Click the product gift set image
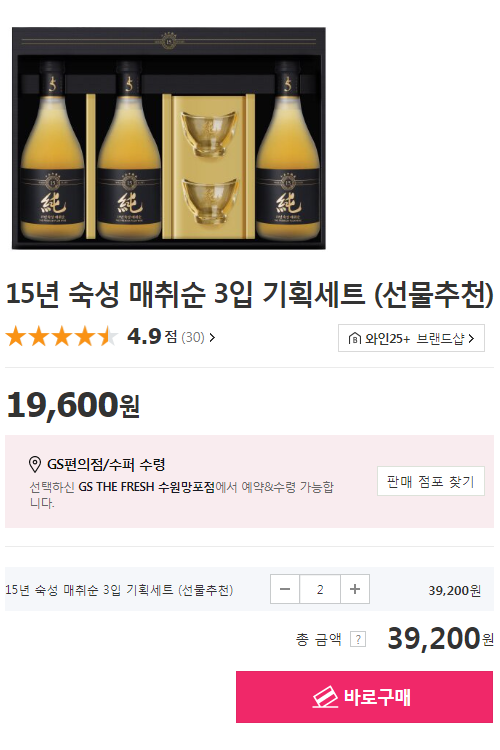The image size is (500, 750). pyautogui.click(x=169, y=138)
